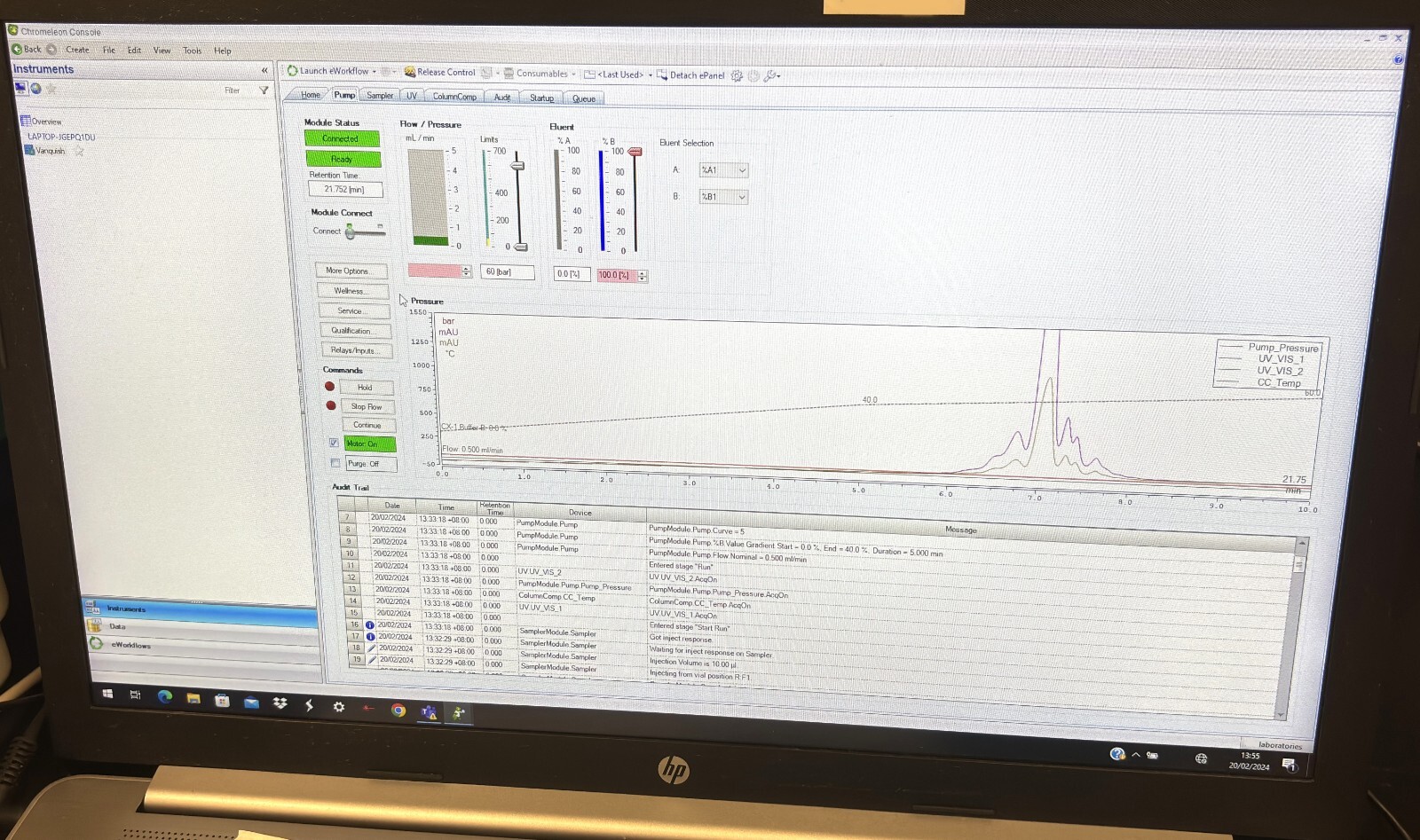Open the Tools menu
This screenshot has height=840, width=1420.
pyautogui.click(x=192, y=51)
